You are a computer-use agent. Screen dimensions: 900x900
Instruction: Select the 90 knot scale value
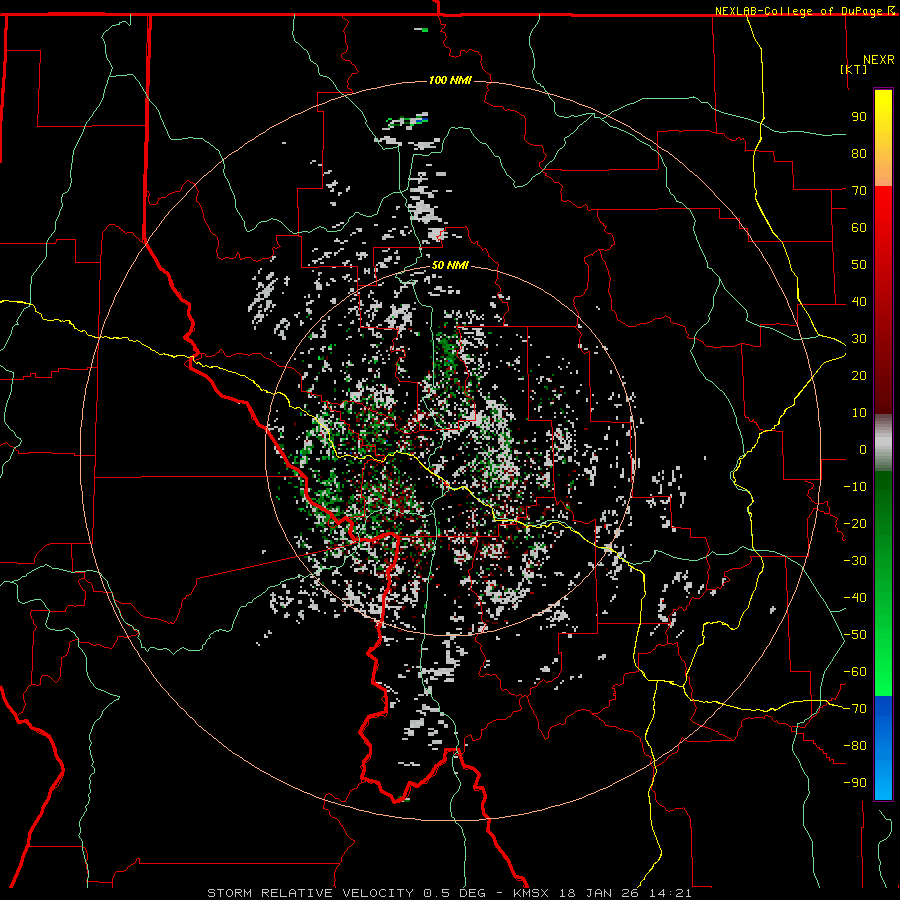[859, 117]
